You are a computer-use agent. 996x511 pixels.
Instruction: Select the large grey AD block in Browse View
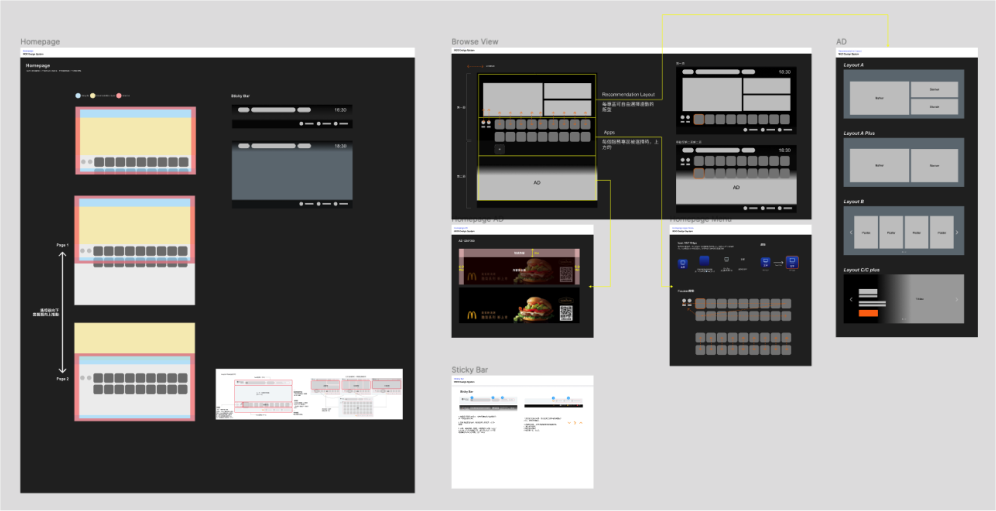point(536,184)
